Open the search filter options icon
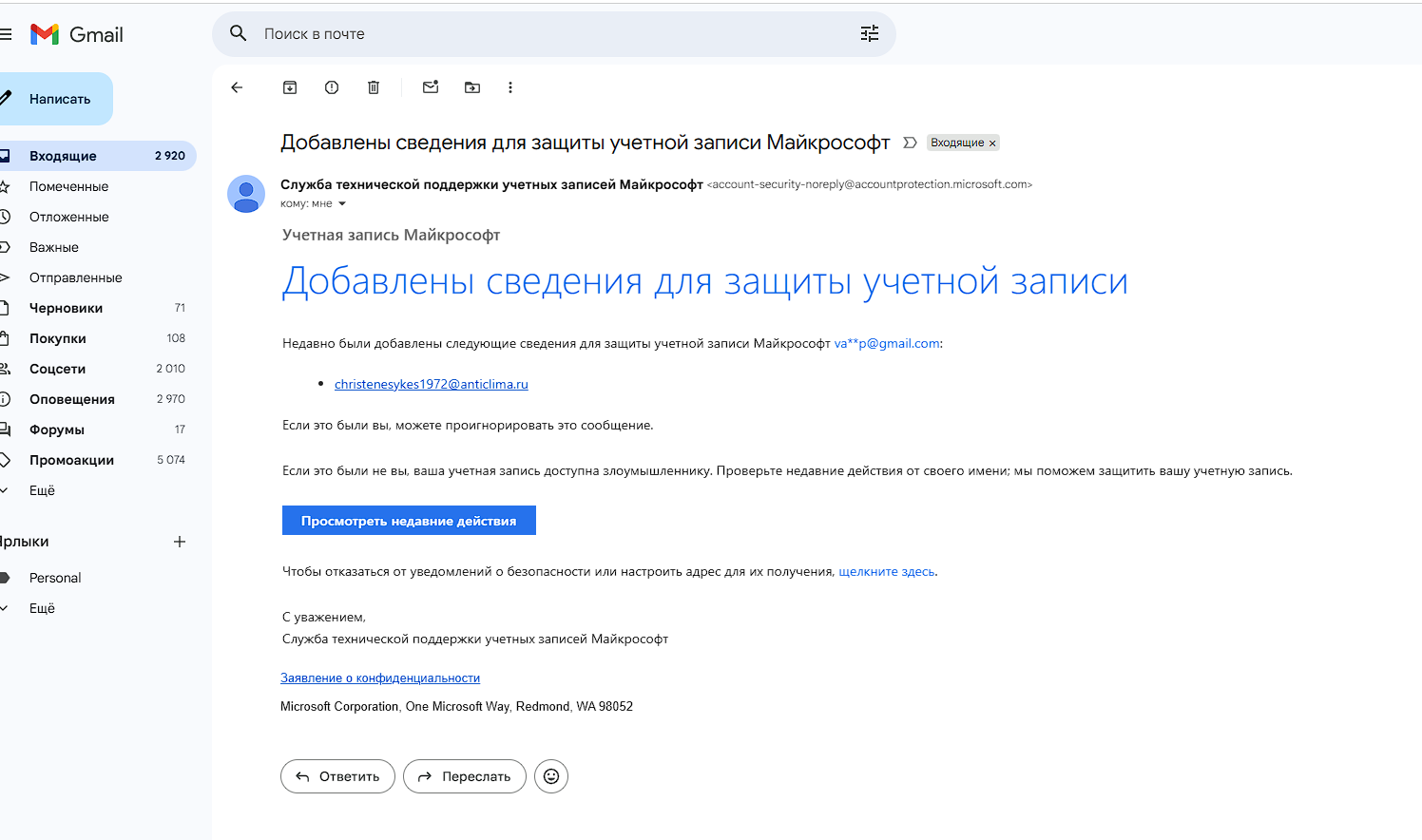This screenshot has width=1422, height=840. point(870,34)
